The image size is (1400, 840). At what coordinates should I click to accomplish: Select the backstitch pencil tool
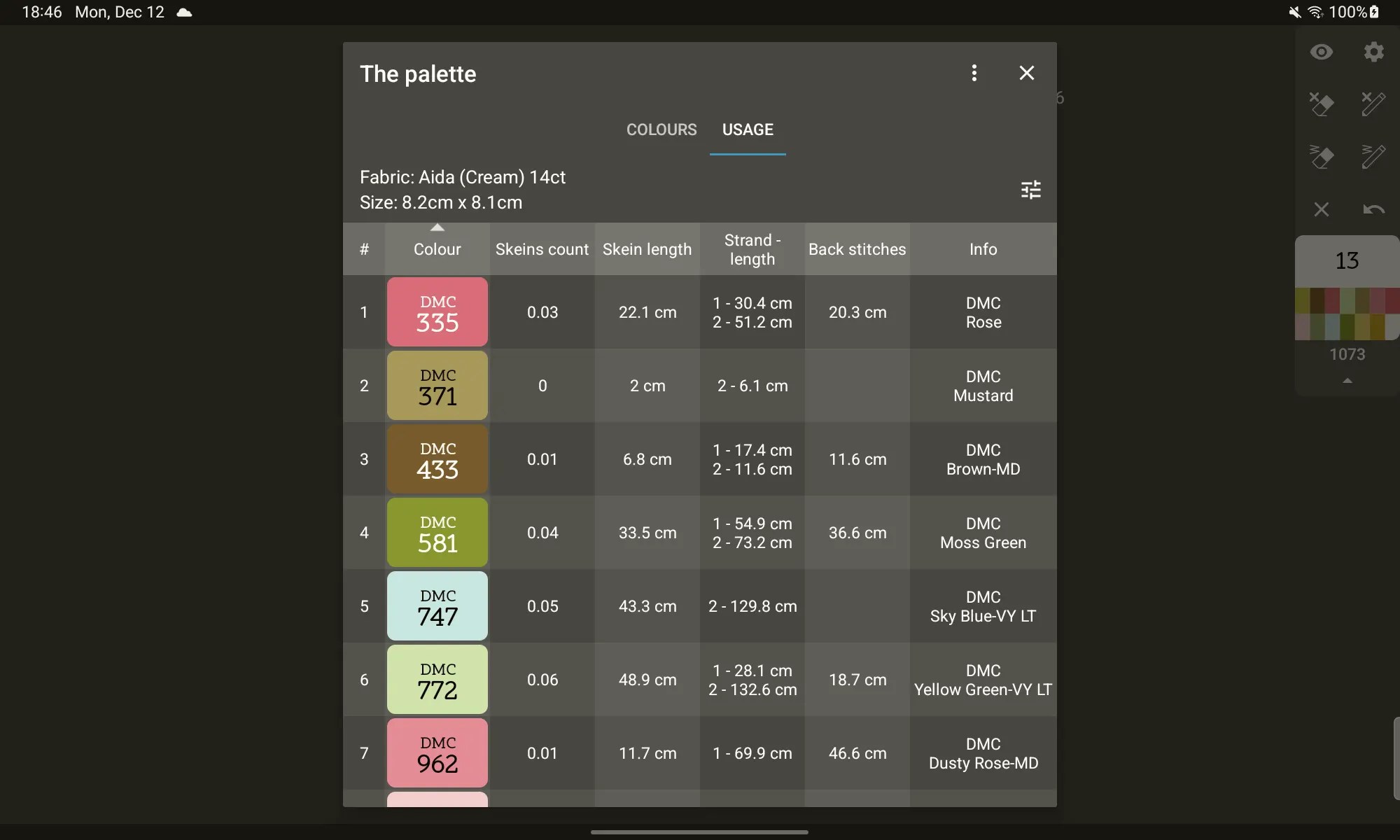tap(1373, 157)
